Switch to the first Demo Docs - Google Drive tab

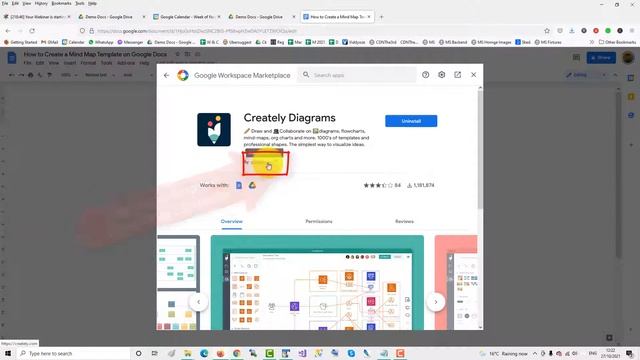point(111,17)
